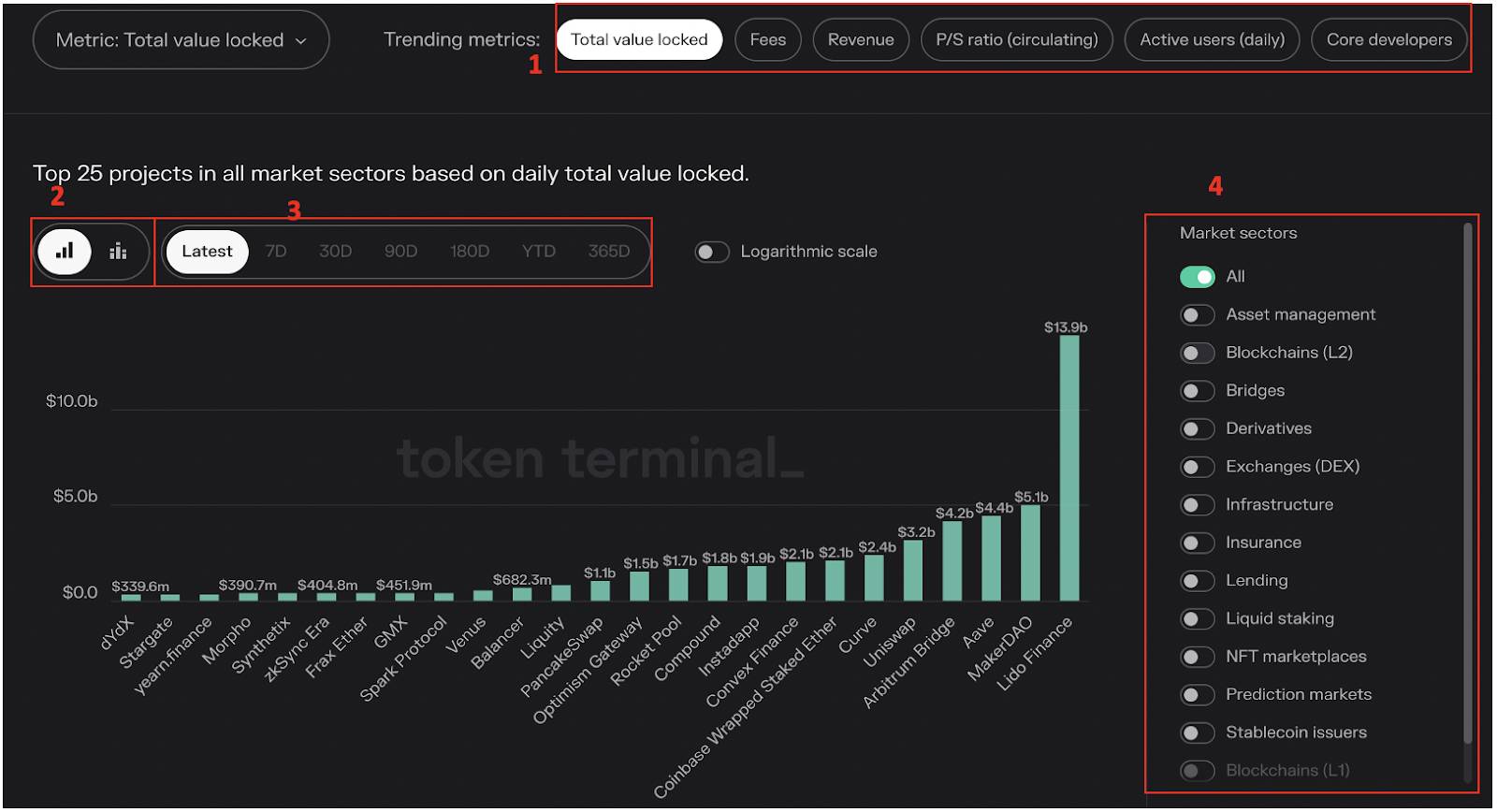Choose the P/S ratio (circulating) metric
Viewport: 1497px width, 812px height.
pos(1017,39)
